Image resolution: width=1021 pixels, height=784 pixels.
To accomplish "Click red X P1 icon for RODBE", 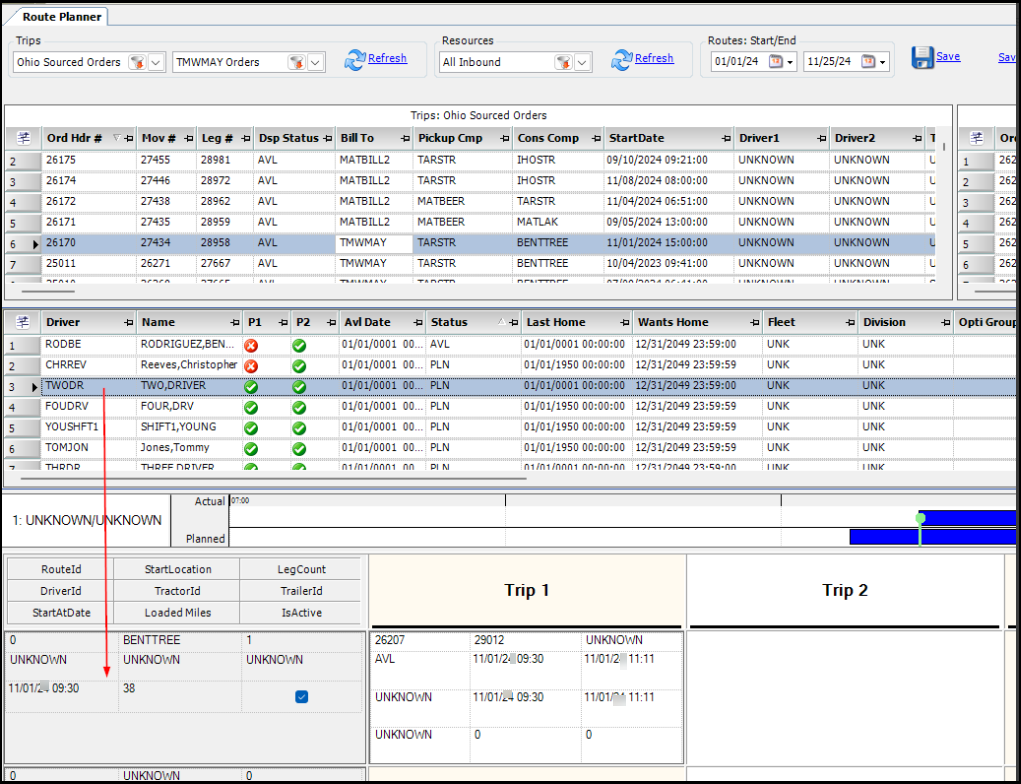I will 252,345.
